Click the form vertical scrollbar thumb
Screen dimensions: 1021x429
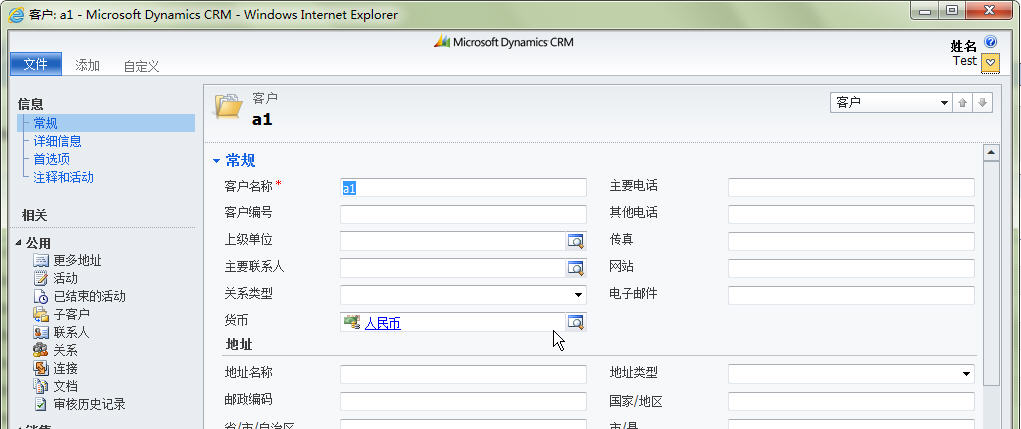click(x=991, y=275)
